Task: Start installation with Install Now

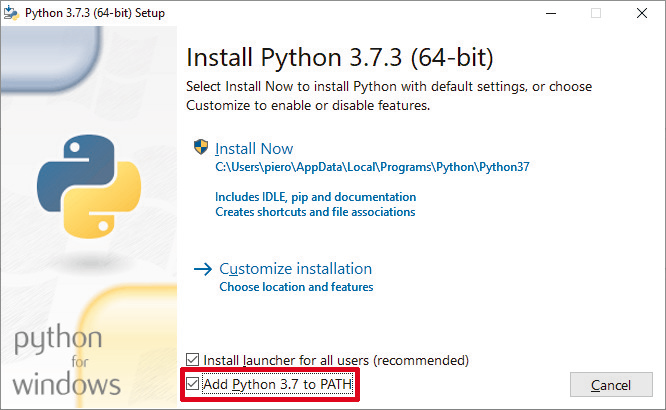Action: (254, 149)
